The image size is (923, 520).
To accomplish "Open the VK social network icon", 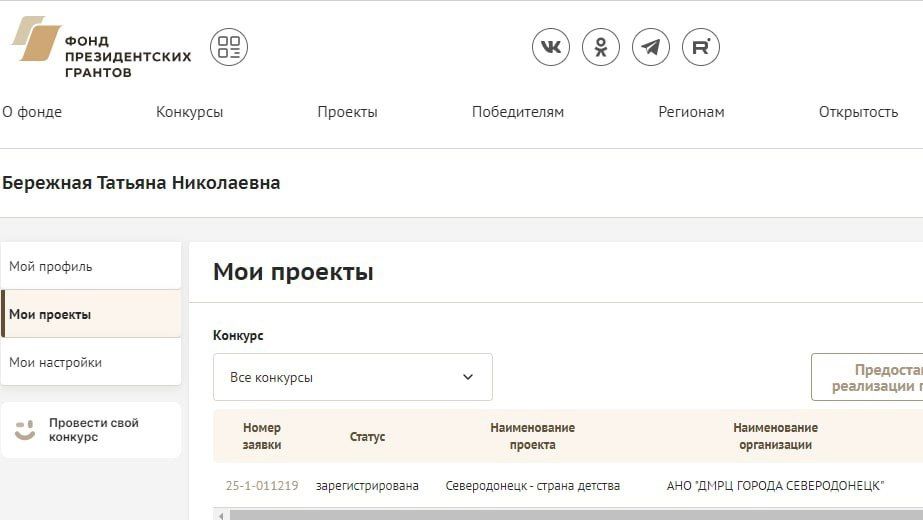I will point(550,47).
